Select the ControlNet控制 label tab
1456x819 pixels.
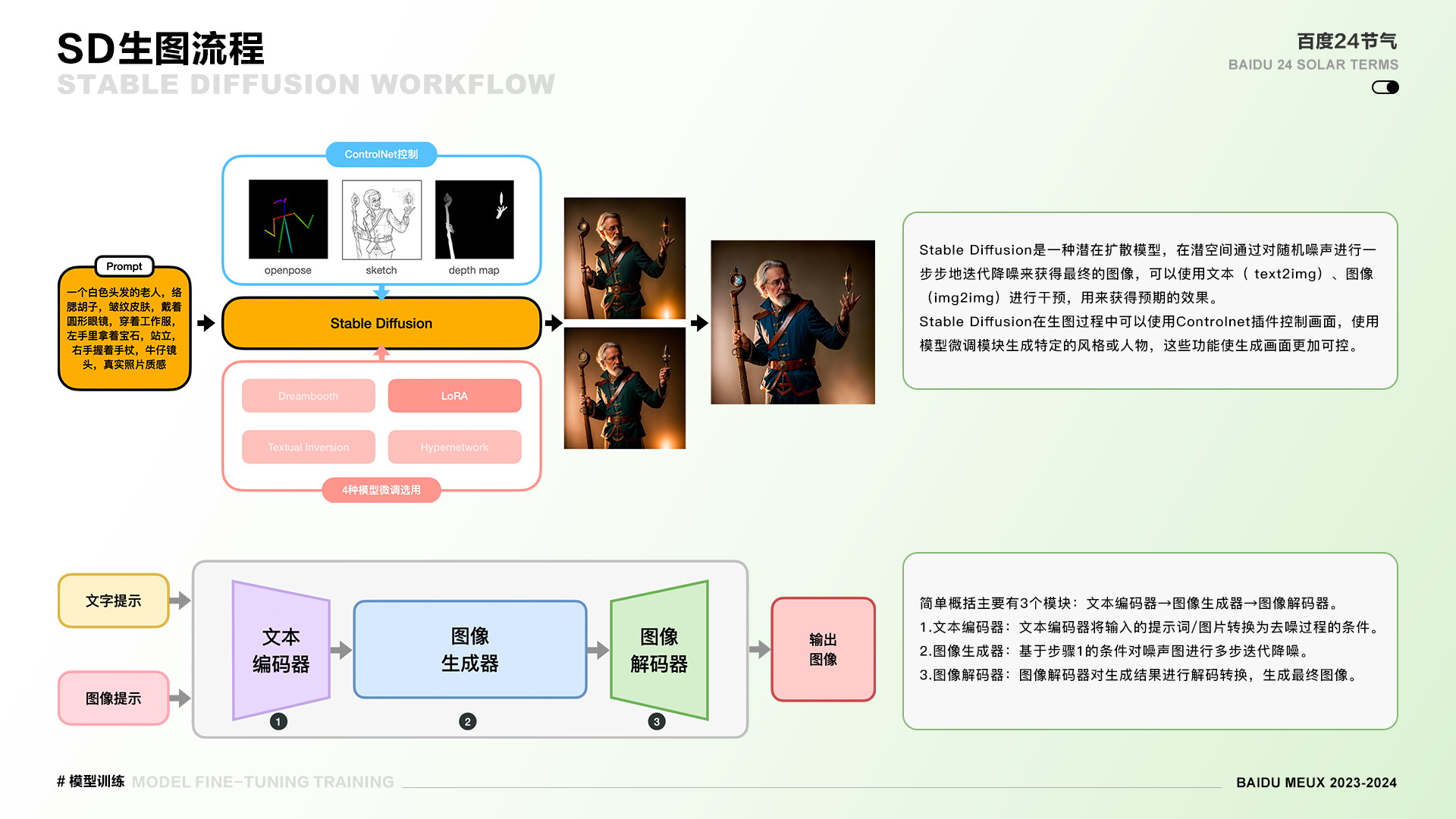click(381, 154)
